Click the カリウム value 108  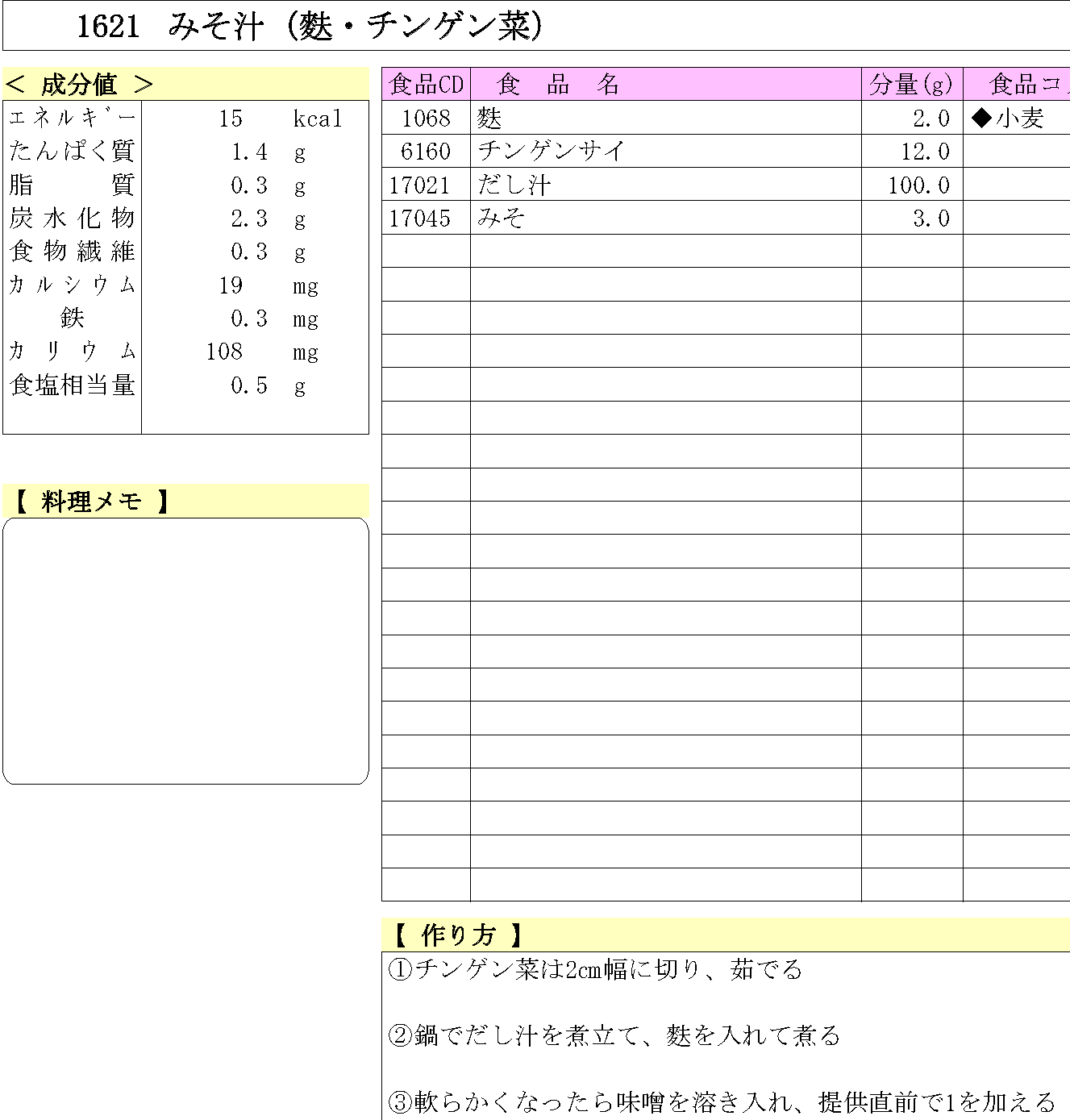tap(224, 352)
